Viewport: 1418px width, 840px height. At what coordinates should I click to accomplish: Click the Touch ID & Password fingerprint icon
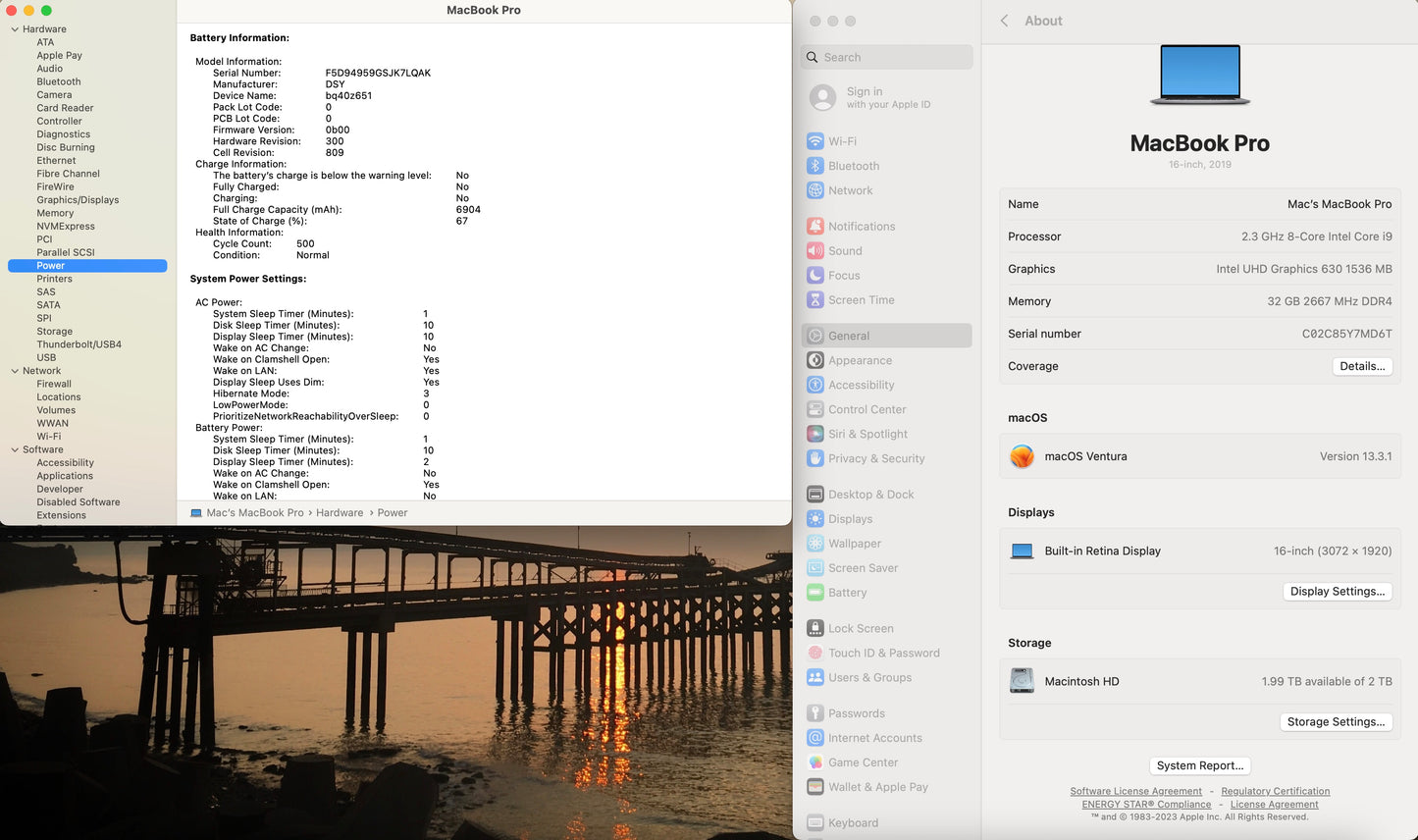(814, 653)
